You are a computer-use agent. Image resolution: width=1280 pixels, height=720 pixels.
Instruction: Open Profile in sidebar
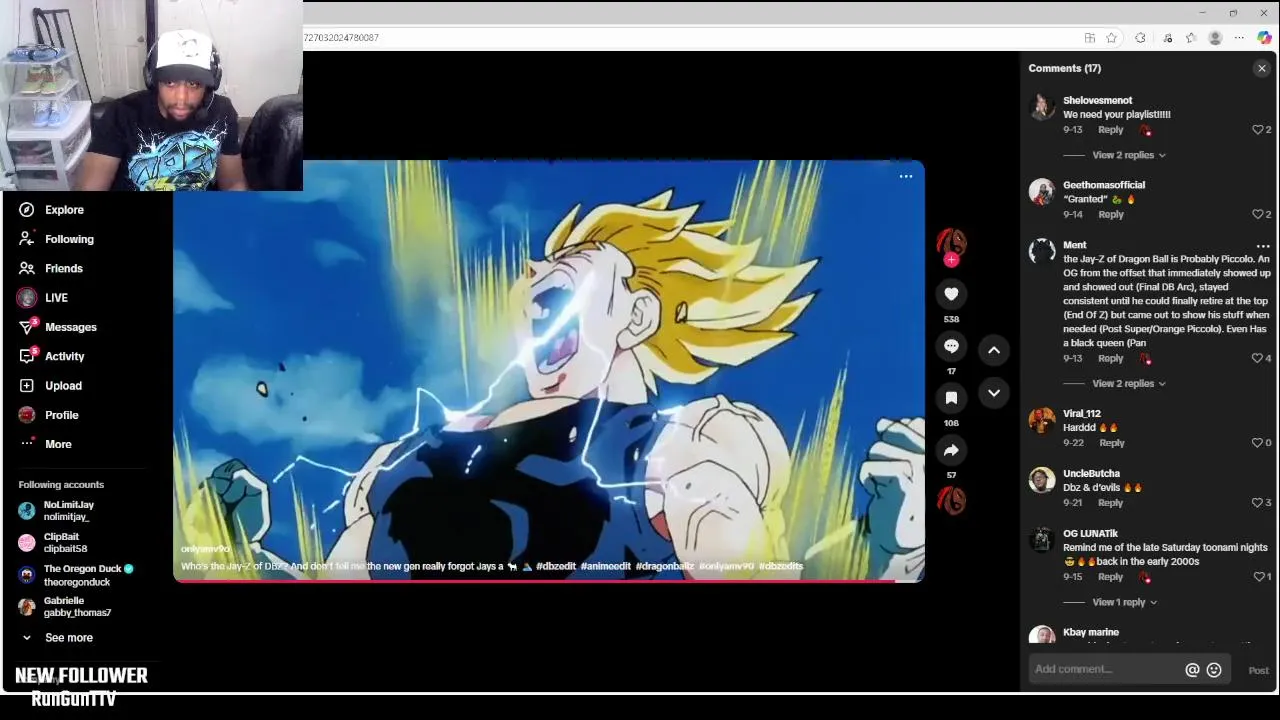pos(49,414)
